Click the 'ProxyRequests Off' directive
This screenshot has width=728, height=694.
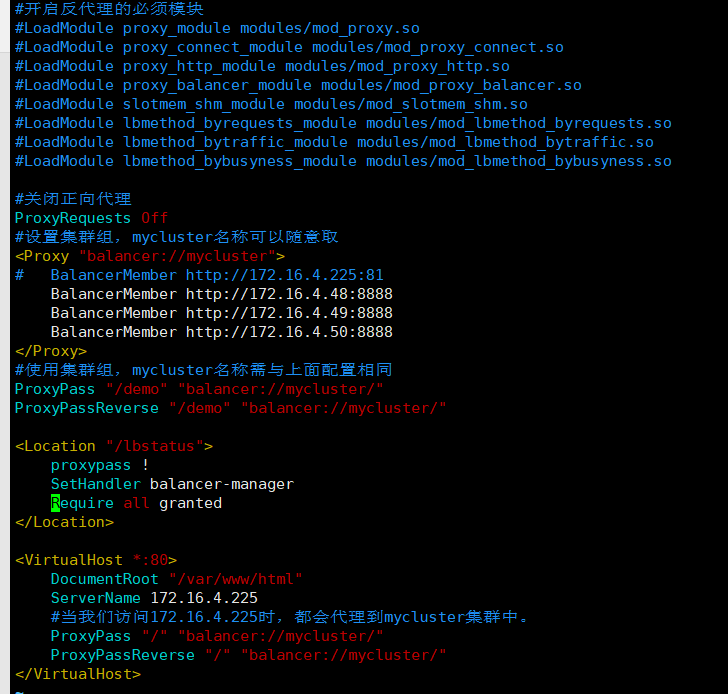tap(91, 218)
